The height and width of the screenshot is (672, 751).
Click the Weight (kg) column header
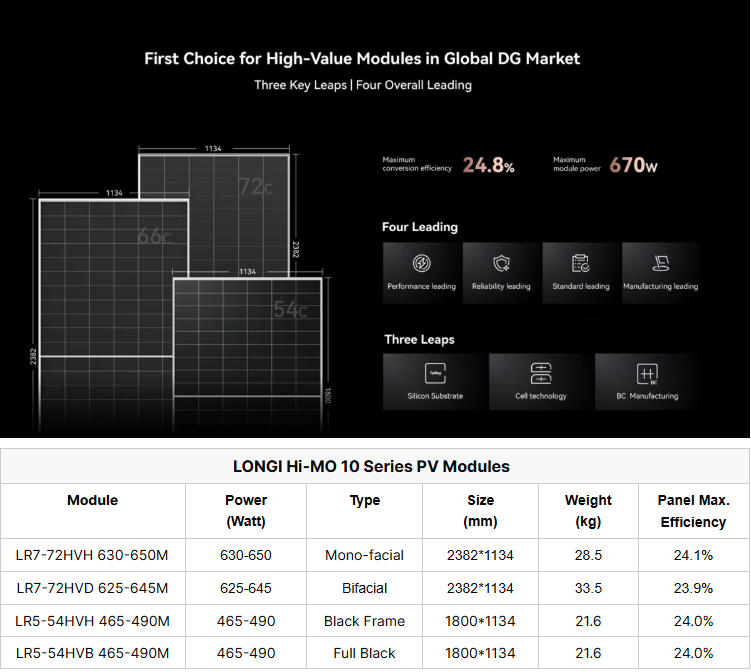588,511
